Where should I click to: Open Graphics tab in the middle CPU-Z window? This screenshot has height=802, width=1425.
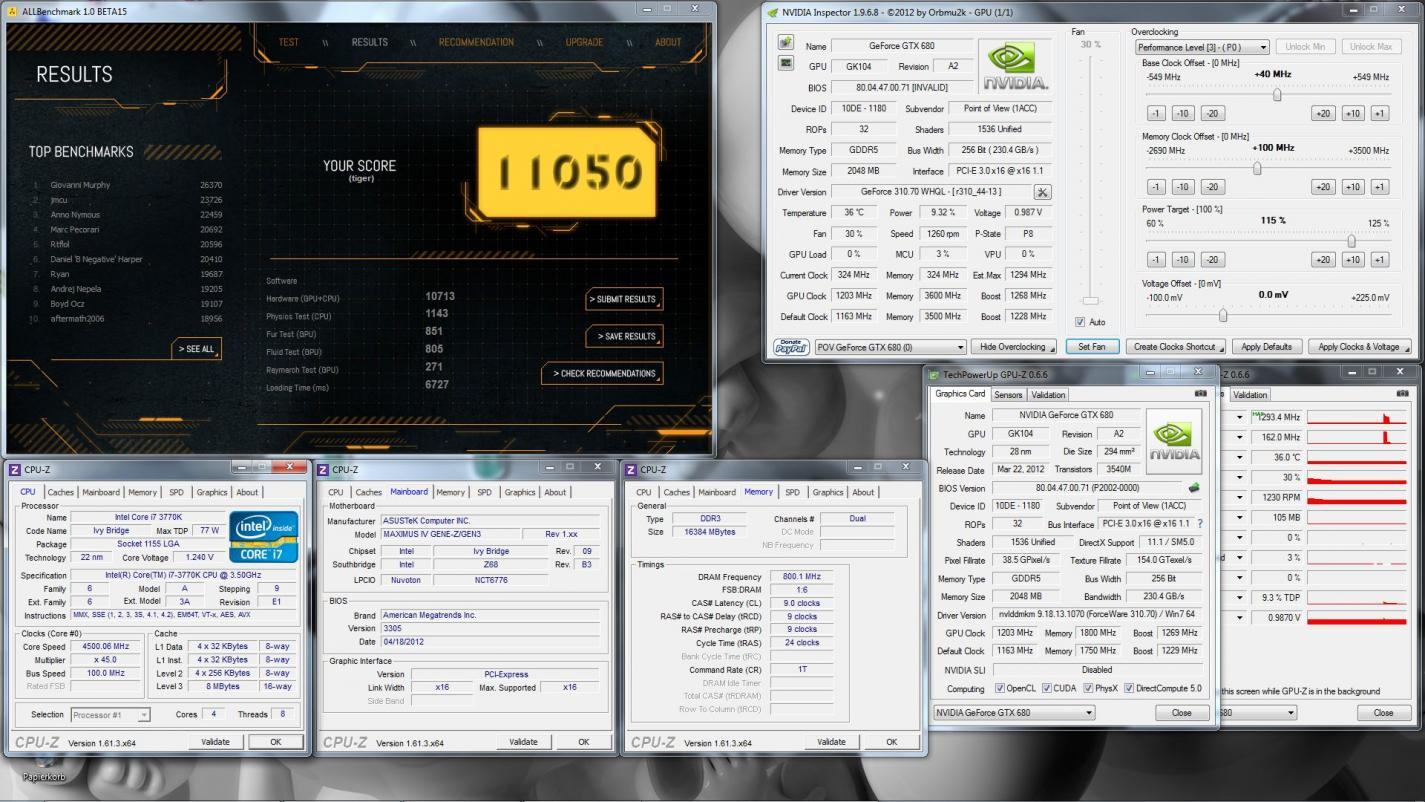click(519, 492)
